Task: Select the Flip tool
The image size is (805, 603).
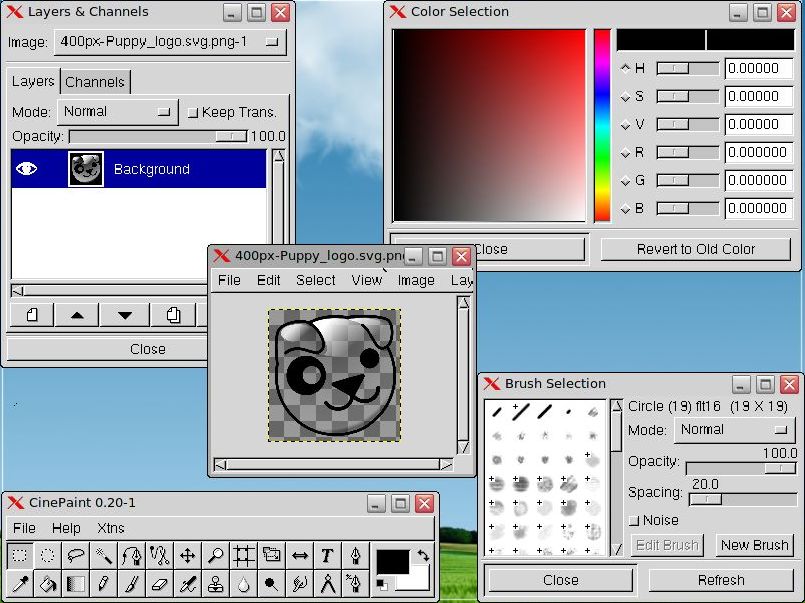Action: (299, 555)
